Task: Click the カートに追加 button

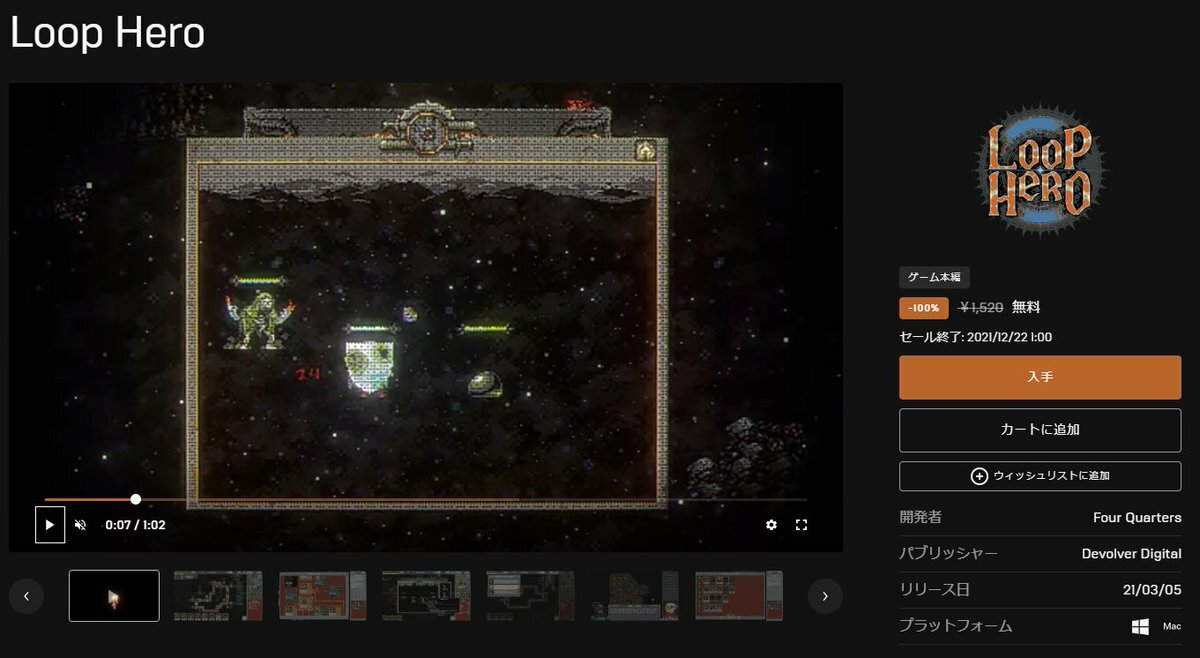Action: (1040, 430)
